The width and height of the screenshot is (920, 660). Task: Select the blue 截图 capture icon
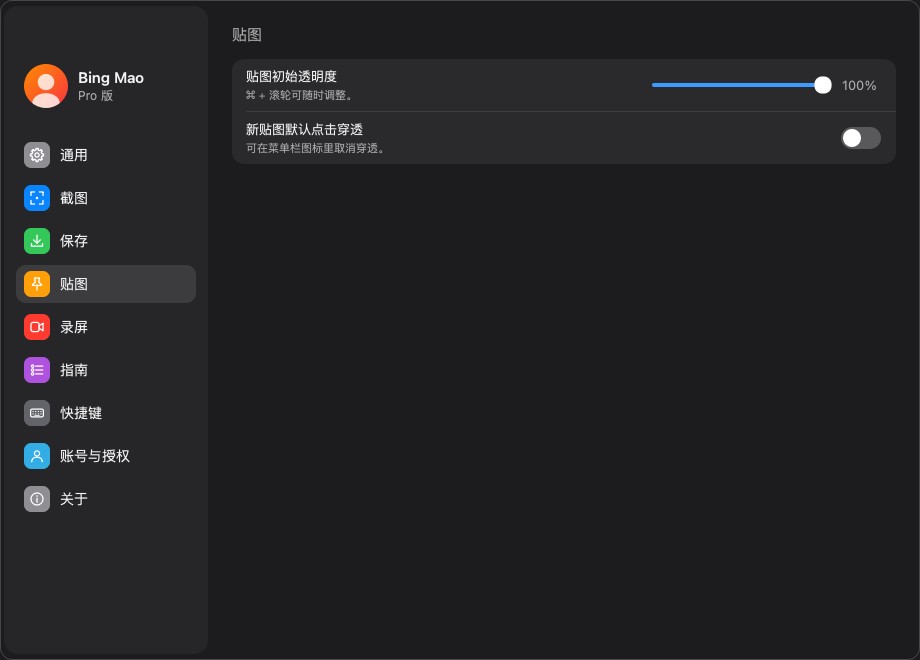coord(37,198)
